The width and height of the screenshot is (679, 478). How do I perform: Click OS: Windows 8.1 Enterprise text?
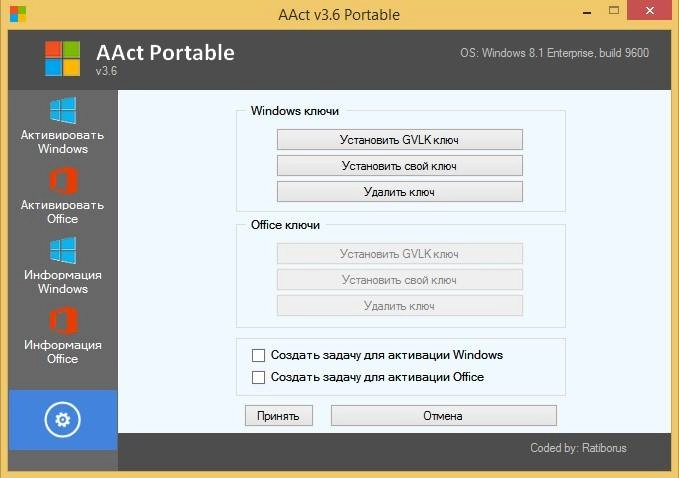pos(554,53)
